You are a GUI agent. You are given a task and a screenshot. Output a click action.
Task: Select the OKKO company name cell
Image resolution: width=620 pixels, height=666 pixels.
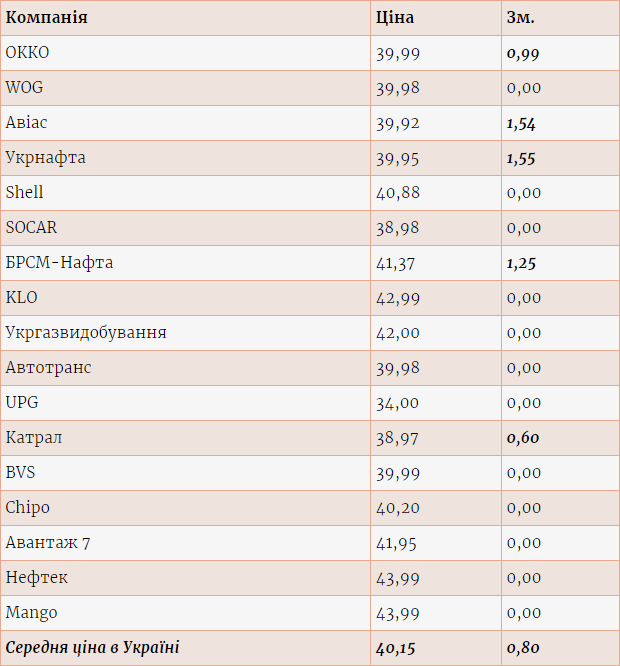click(27, 53)
